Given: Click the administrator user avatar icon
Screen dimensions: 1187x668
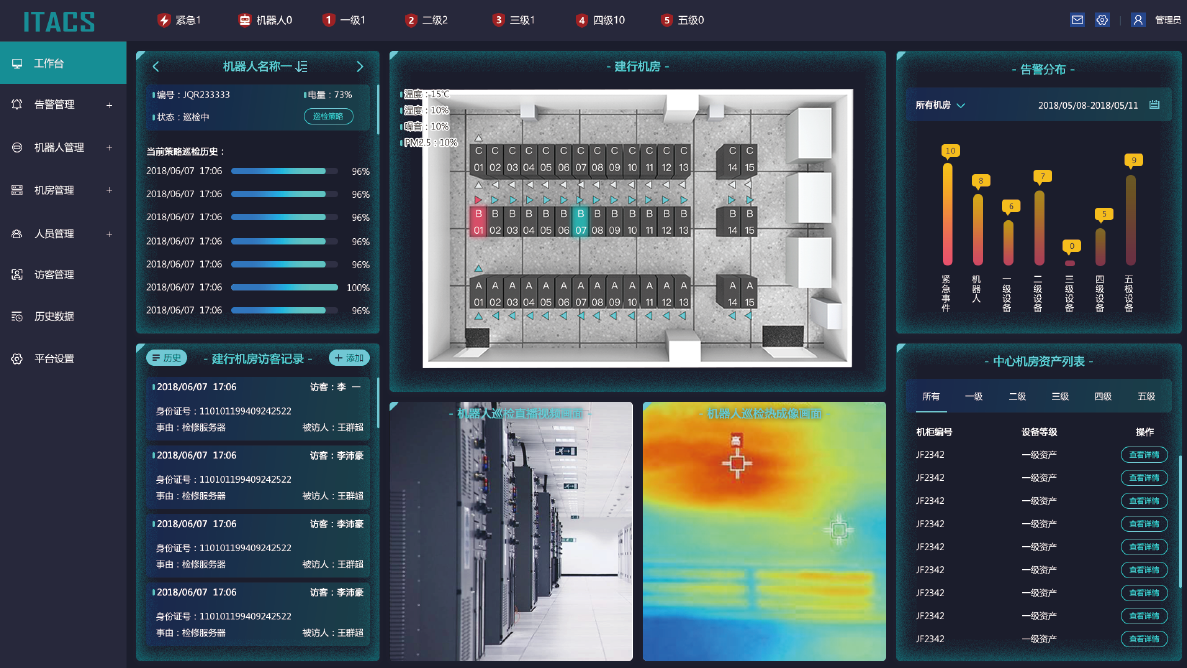Looking at the screenshot, I should pos(1138,20).
